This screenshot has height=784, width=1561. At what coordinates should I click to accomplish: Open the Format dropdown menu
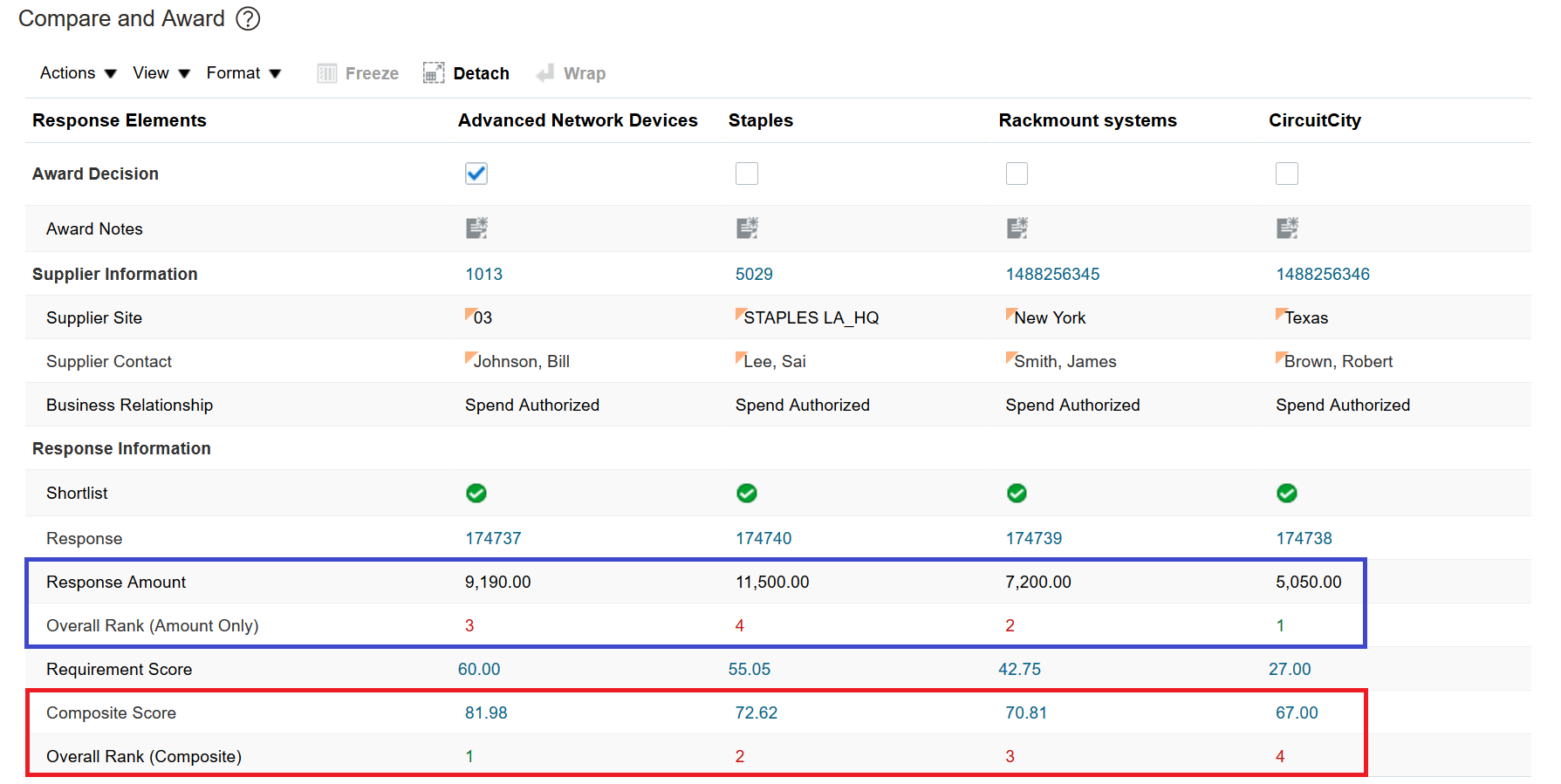(x=243, y=73)
